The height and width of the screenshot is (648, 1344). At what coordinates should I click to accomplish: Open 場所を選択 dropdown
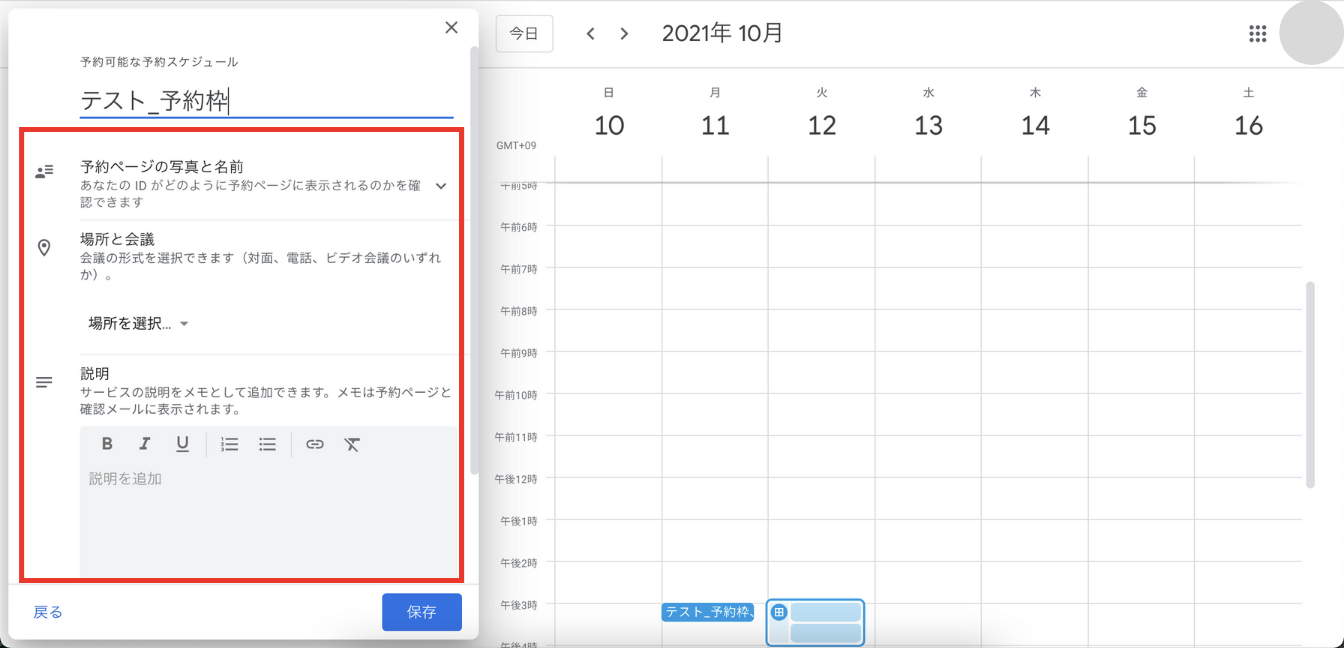click(138, 323)
